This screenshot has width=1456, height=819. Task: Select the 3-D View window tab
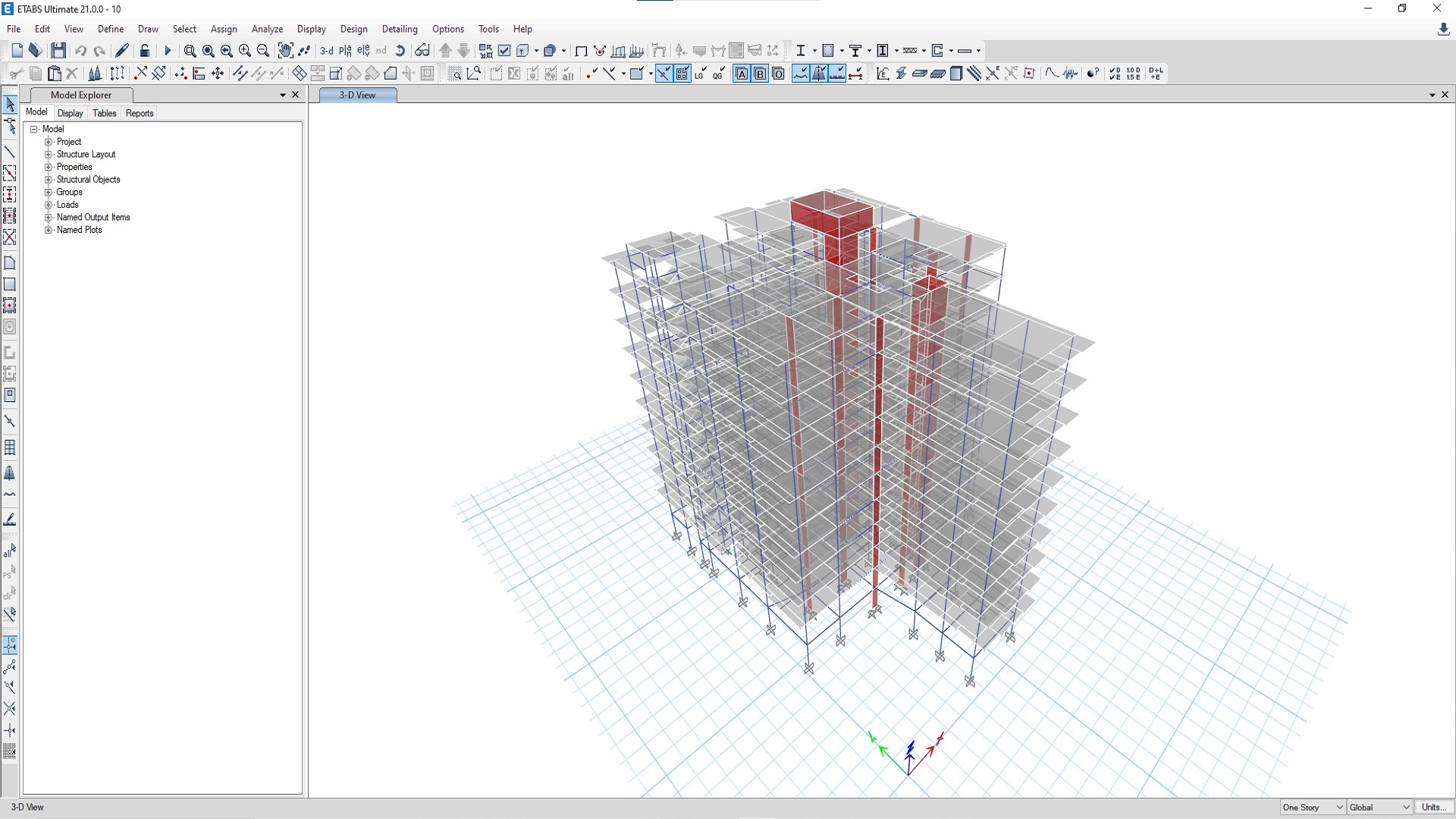click(x=357, y=95)
